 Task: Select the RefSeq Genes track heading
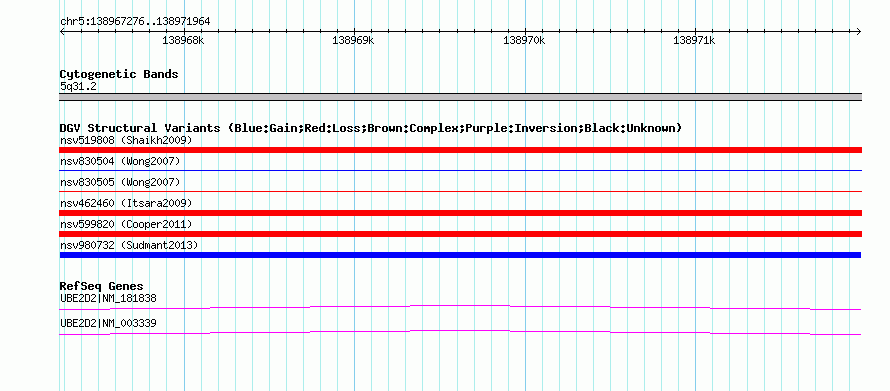tap(102, 286)
